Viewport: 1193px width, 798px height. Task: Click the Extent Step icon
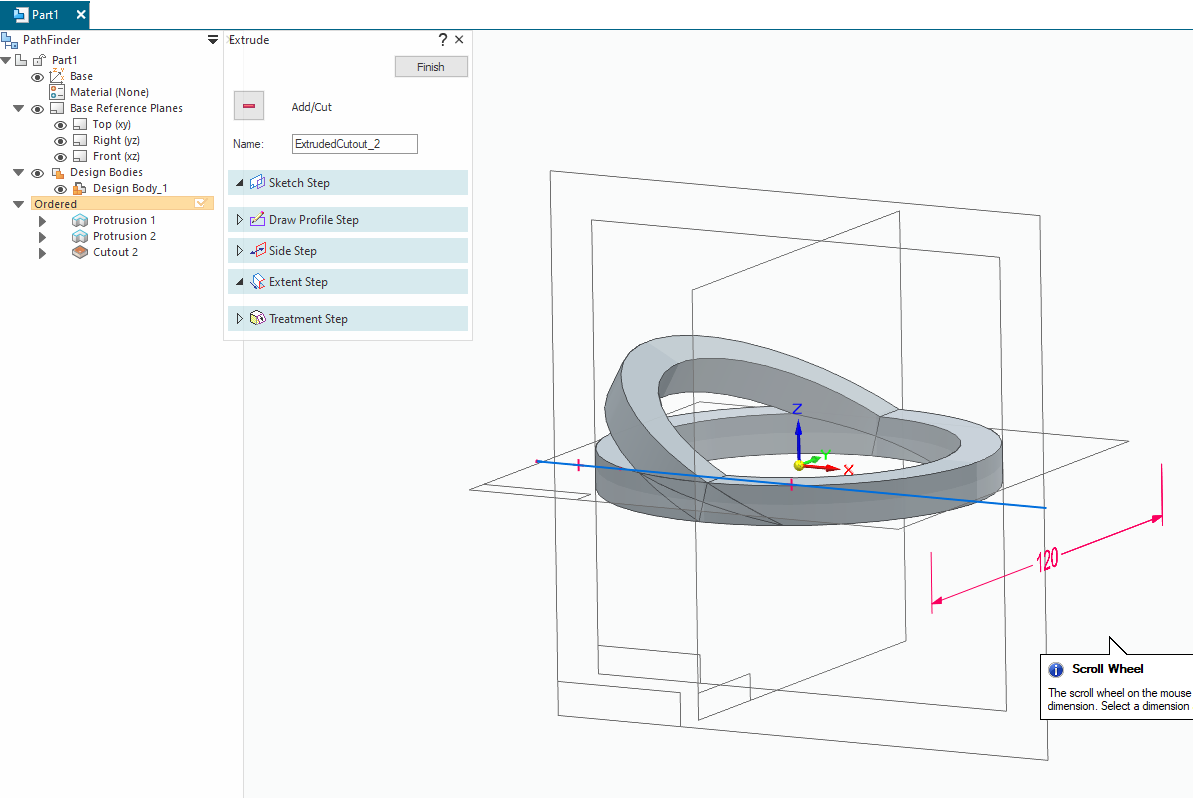pyautogui.click(x=257, y=281)
